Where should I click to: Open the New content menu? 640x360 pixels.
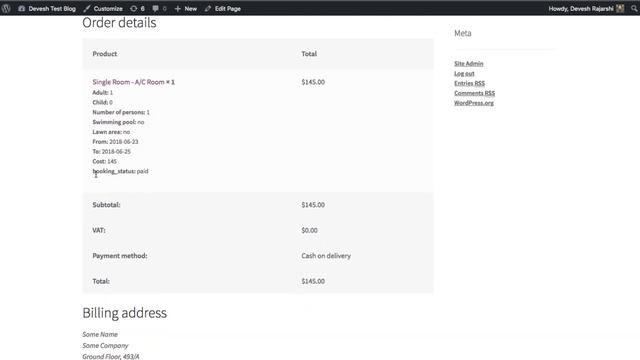click(x=186, y=9)
